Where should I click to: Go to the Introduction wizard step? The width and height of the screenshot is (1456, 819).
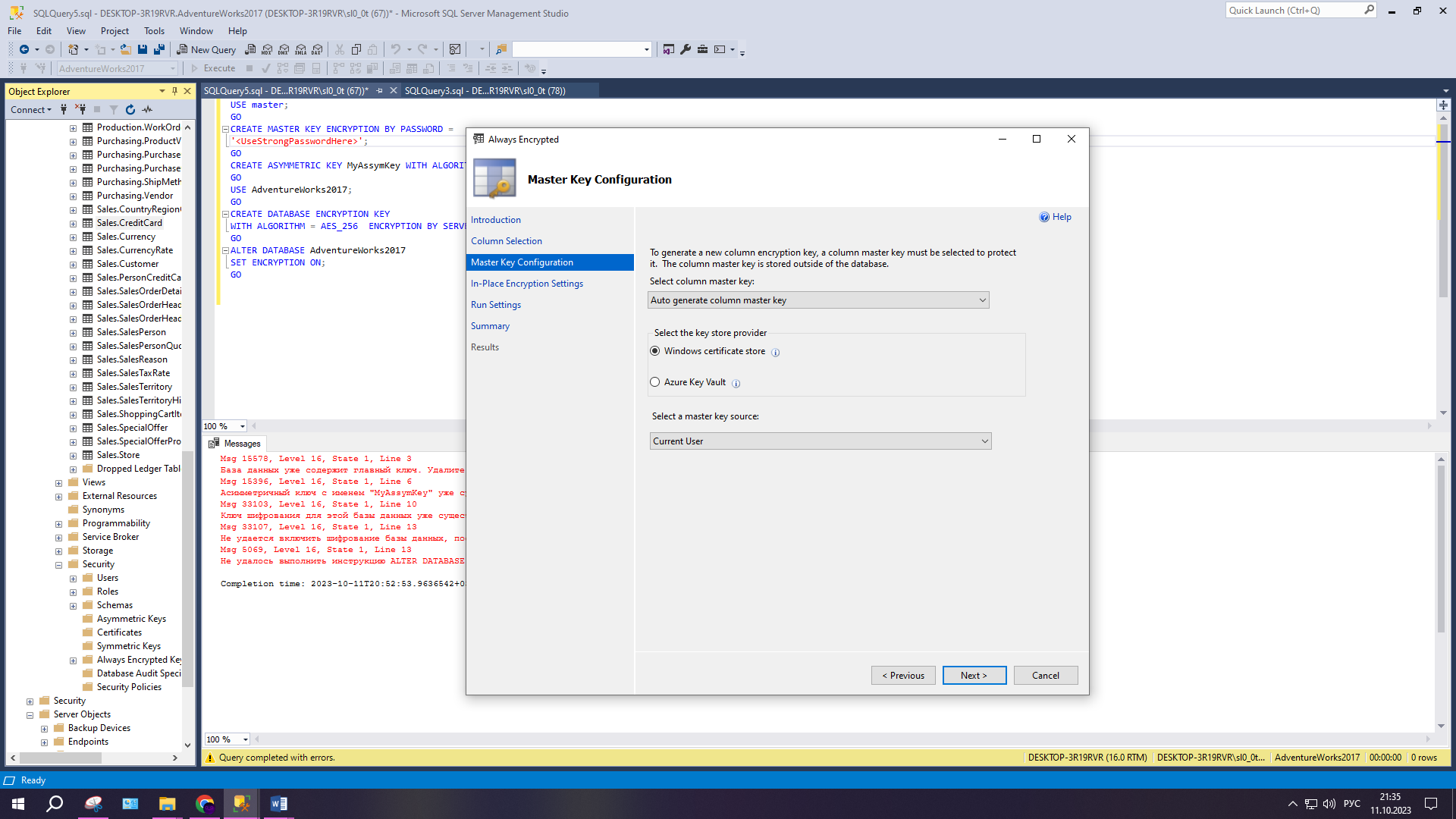(x=496, y=220)
